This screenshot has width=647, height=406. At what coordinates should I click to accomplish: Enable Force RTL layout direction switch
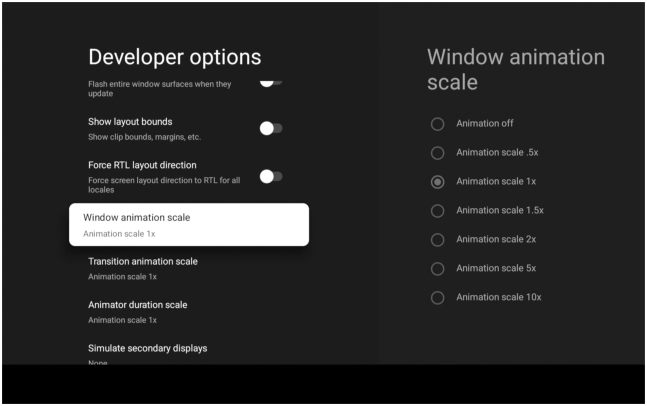(x=270, y=176)
